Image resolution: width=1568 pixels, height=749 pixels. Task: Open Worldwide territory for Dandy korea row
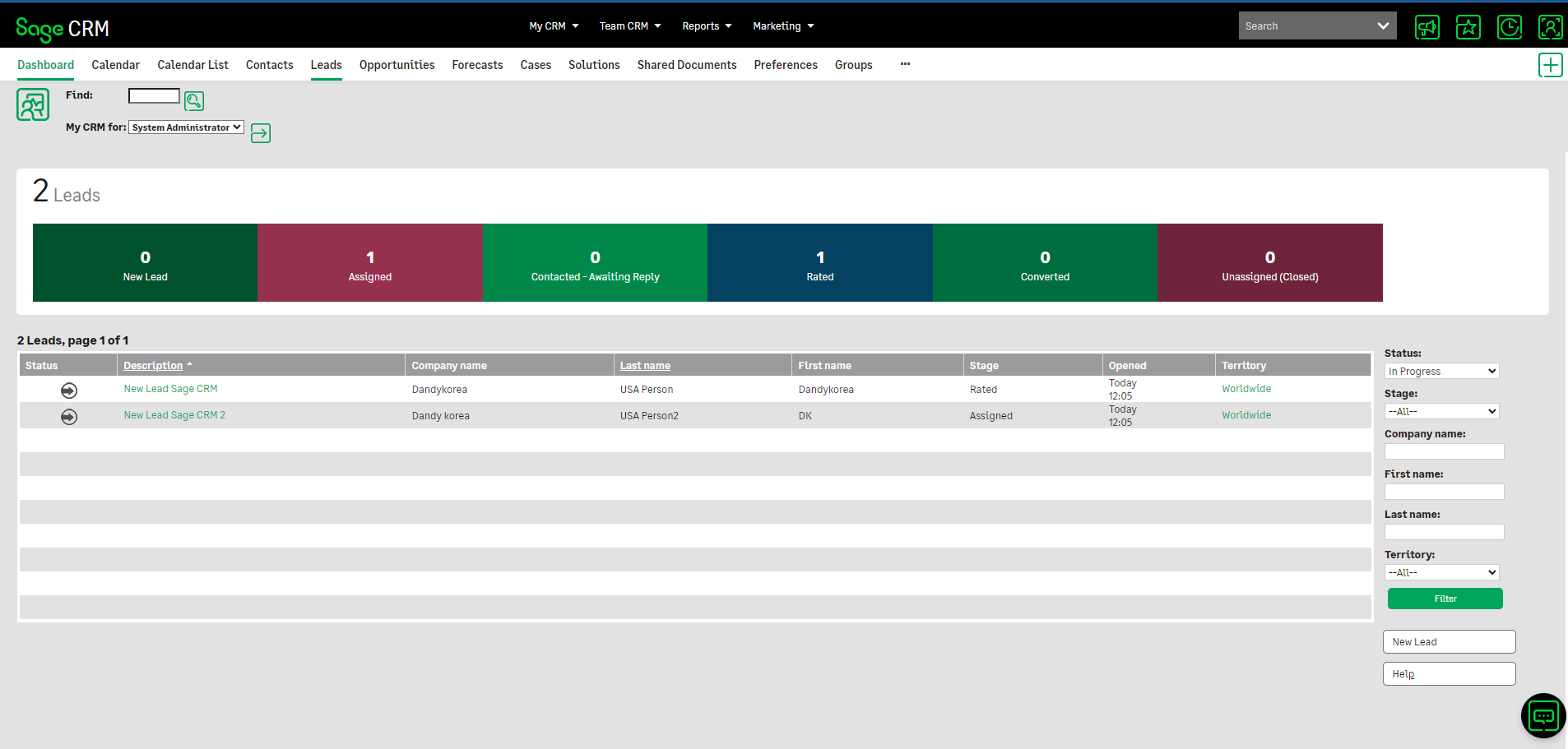(1246, 415)
